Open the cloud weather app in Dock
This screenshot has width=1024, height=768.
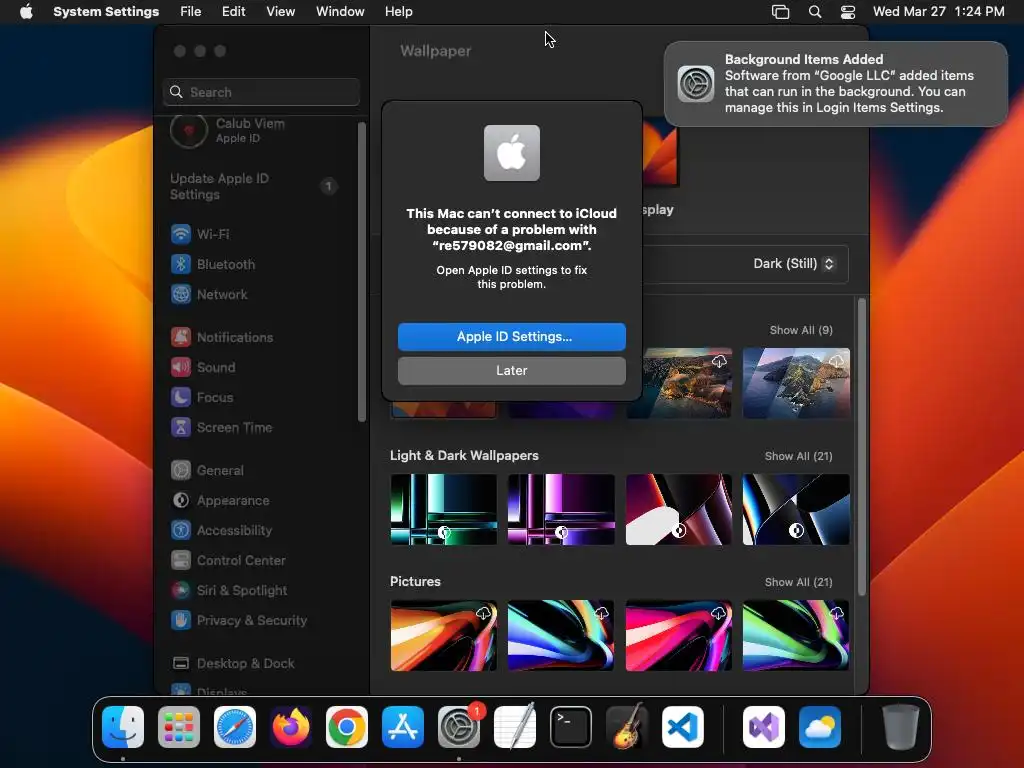point(820,727)
